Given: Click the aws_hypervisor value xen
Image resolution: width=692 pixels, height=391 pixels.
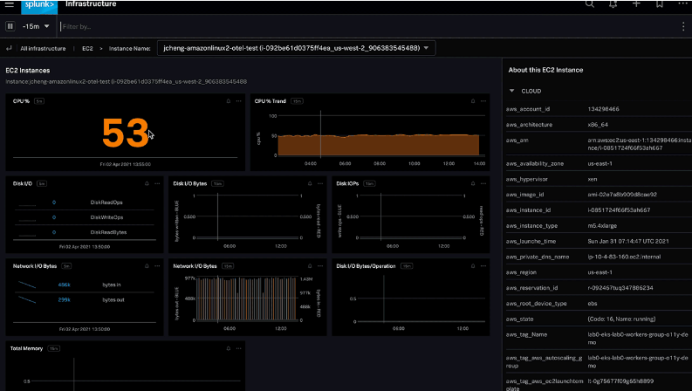Looking at the screenshot, I should [592, 179].
